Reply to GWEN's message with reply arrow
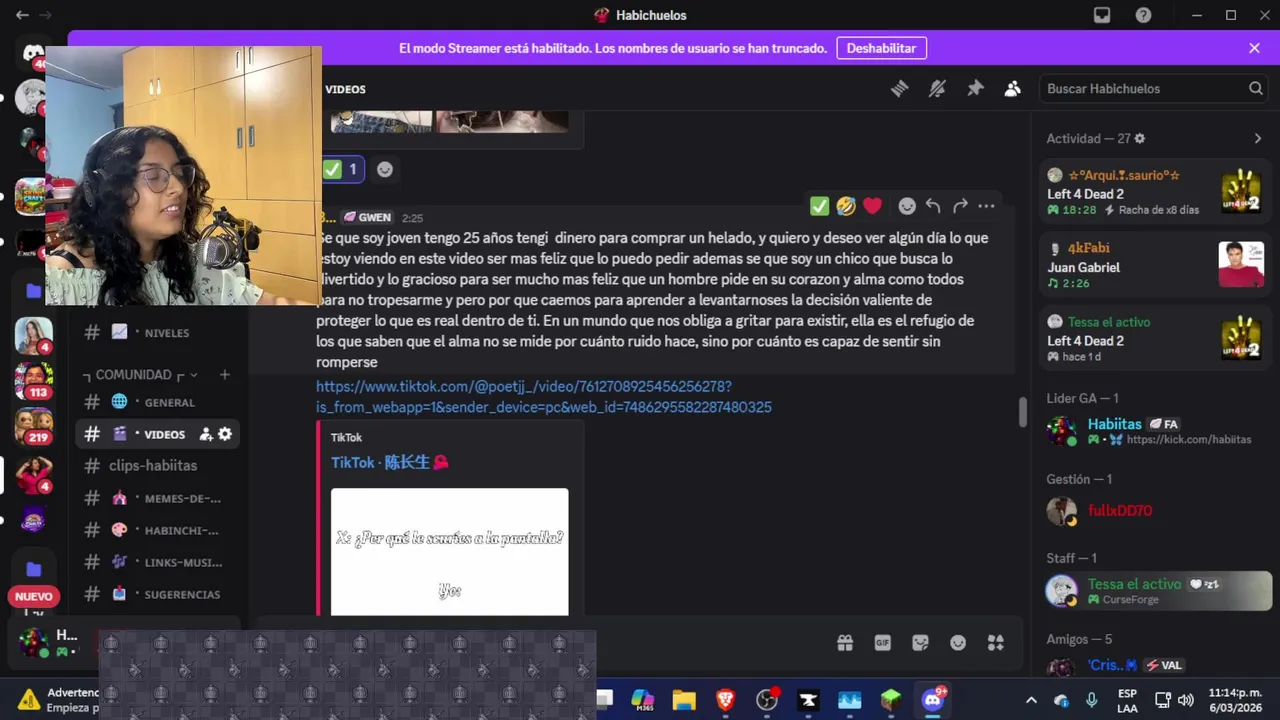Viewport: 1280px width, 720px height. pos(933,206)
